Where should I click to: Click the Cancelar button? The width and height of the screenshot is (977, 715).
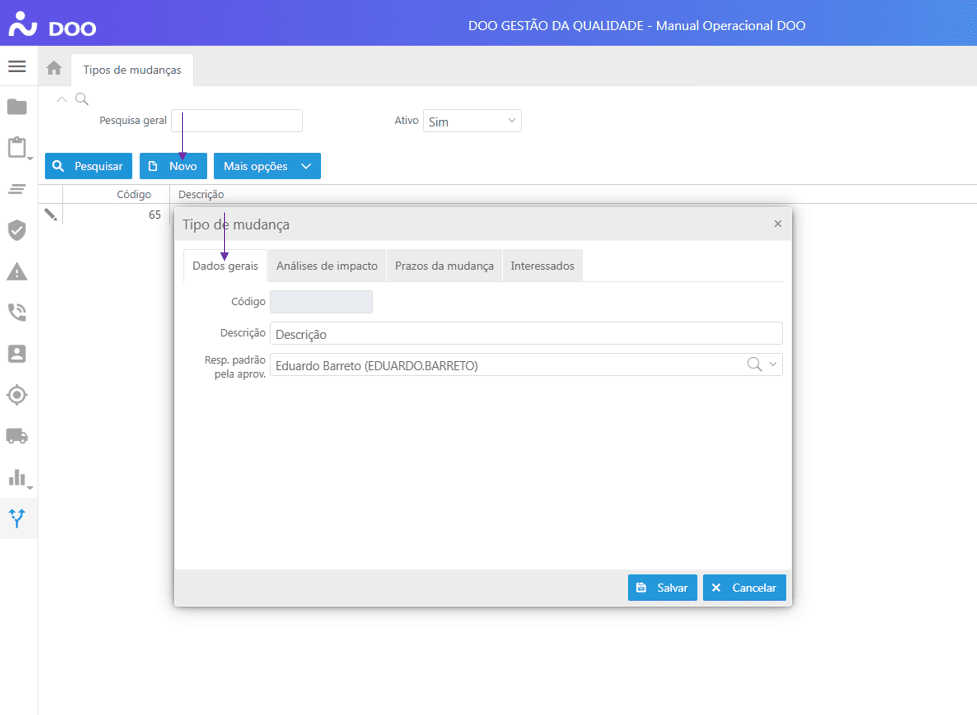tap(744, 588)
